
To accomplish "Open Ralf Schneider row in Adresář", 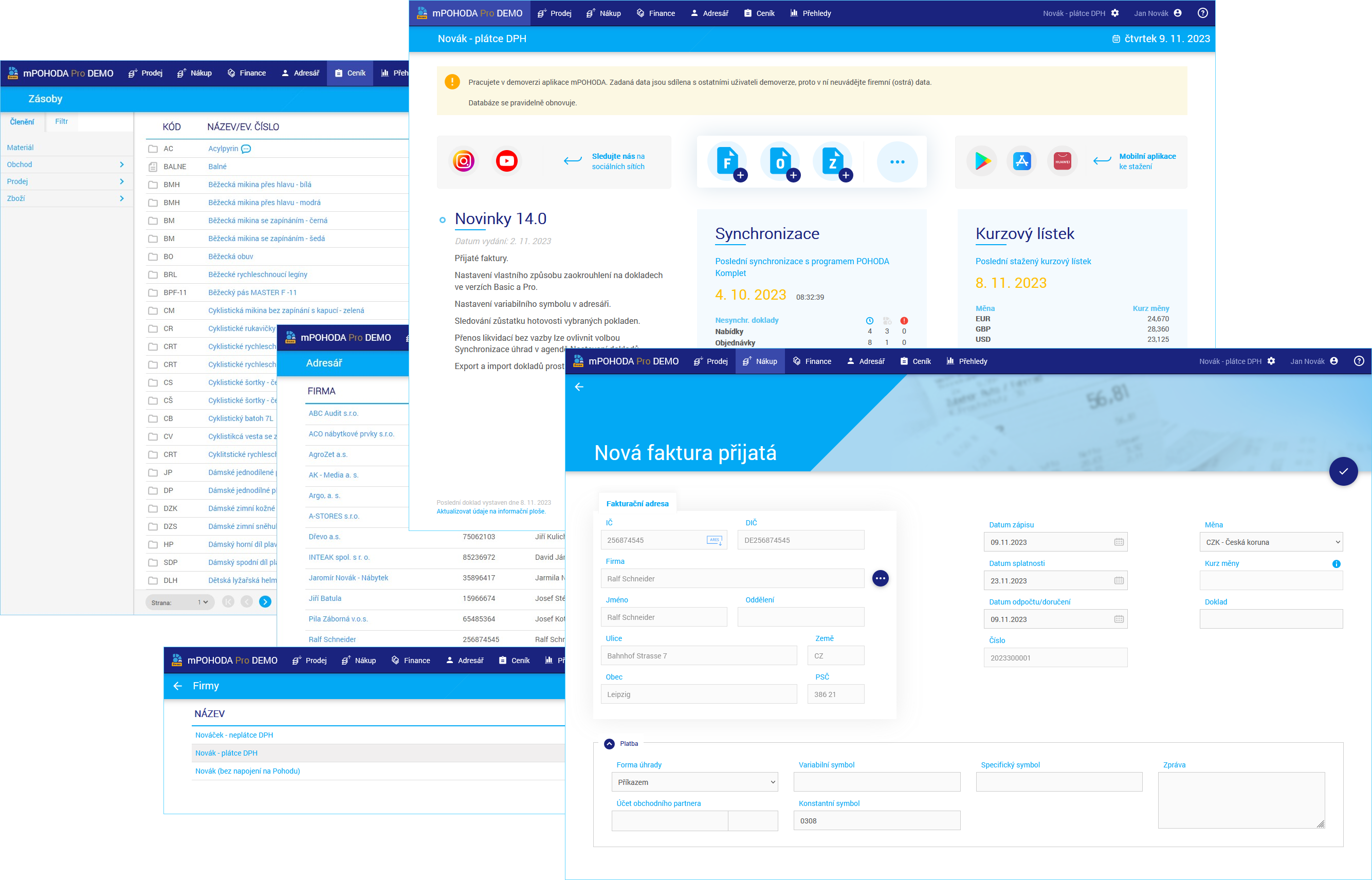I will [x=332, y=639].
